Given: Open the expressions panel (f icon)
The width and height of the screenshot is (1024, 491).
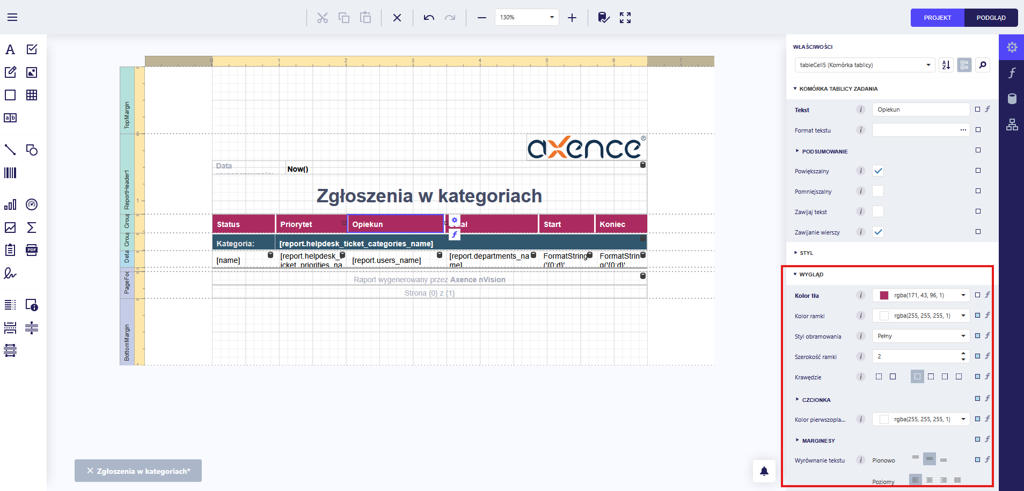Looking at the screenshot, I should [x=1012, y=73].
